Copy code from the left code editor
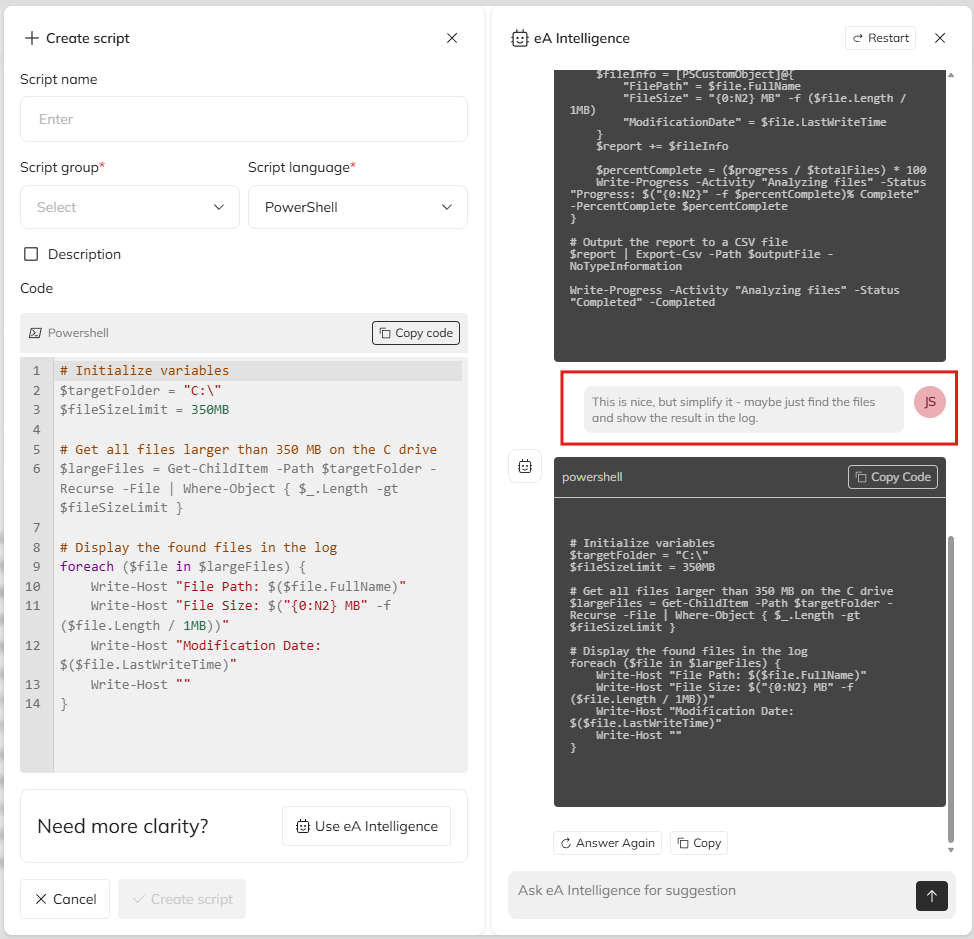Image resolution: width=974 pixels, height=939 pixels. coord(416,333)
